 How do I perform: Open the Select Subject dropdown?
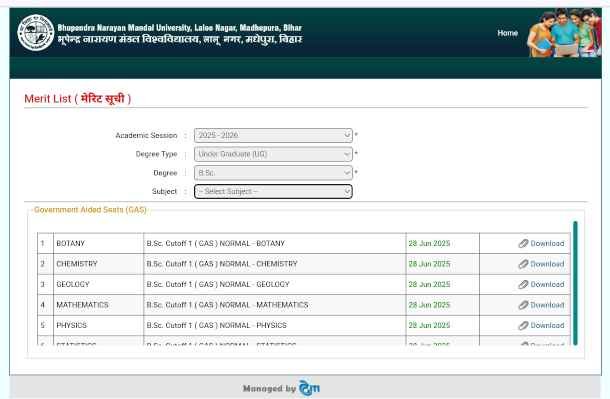click(x=273, y=191)
